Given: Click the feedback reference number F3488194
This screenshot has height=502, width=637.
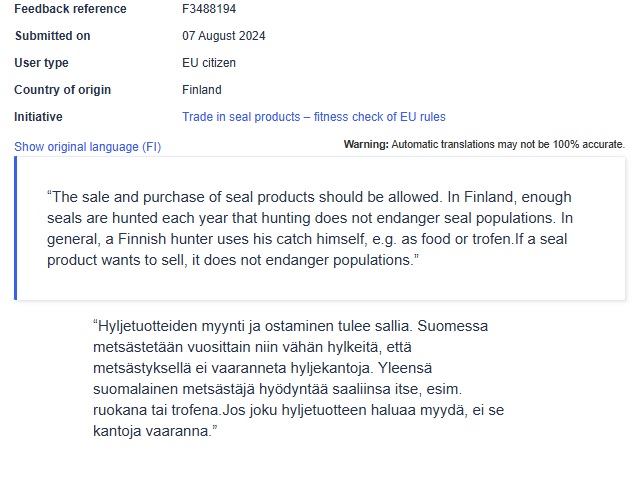Looking at the screenshot, I should coord(211,9).
